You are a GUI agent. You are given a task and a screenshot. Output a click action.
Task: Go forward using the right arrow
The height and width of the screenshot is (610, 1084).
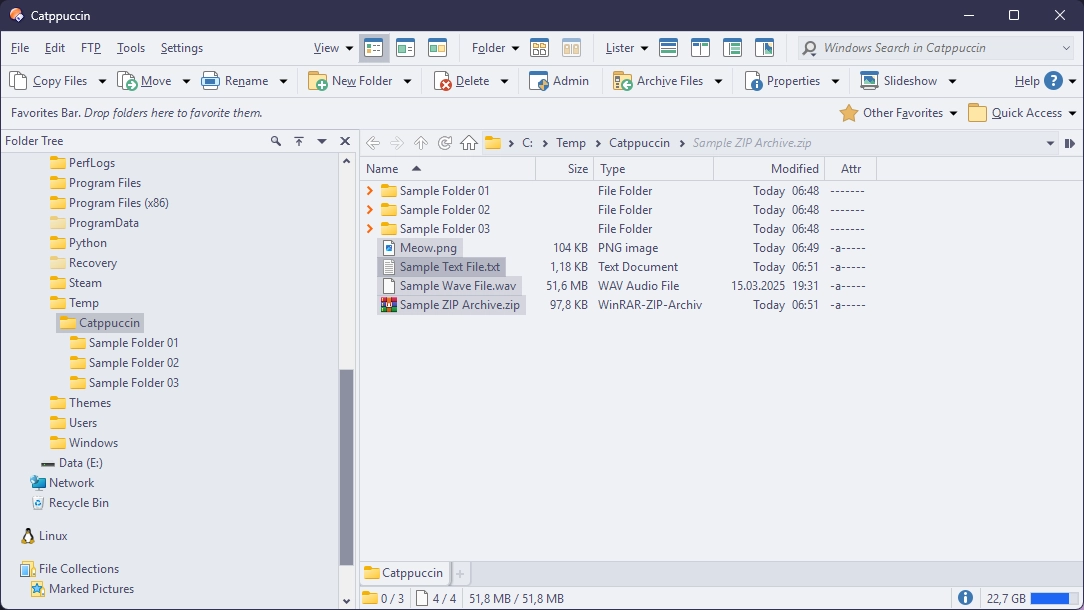[x=397, y=143]
